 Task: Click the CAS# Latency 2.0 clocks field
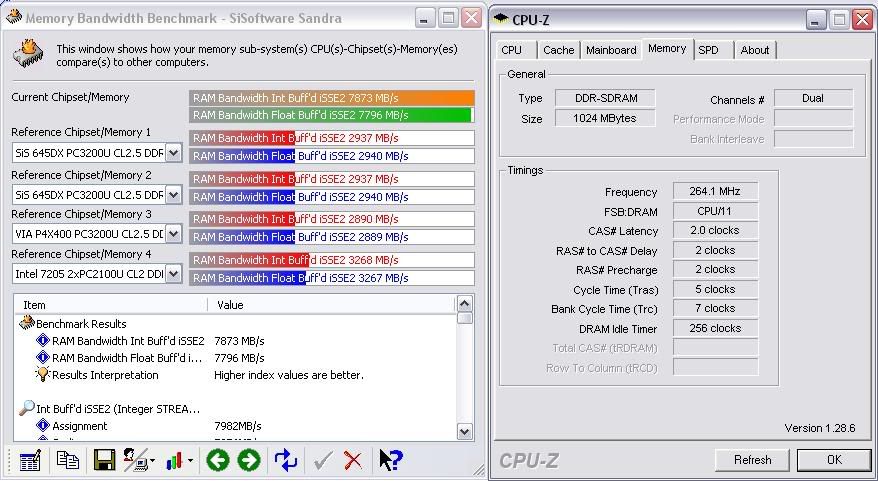pyautogui.click(x=715, y=230)
